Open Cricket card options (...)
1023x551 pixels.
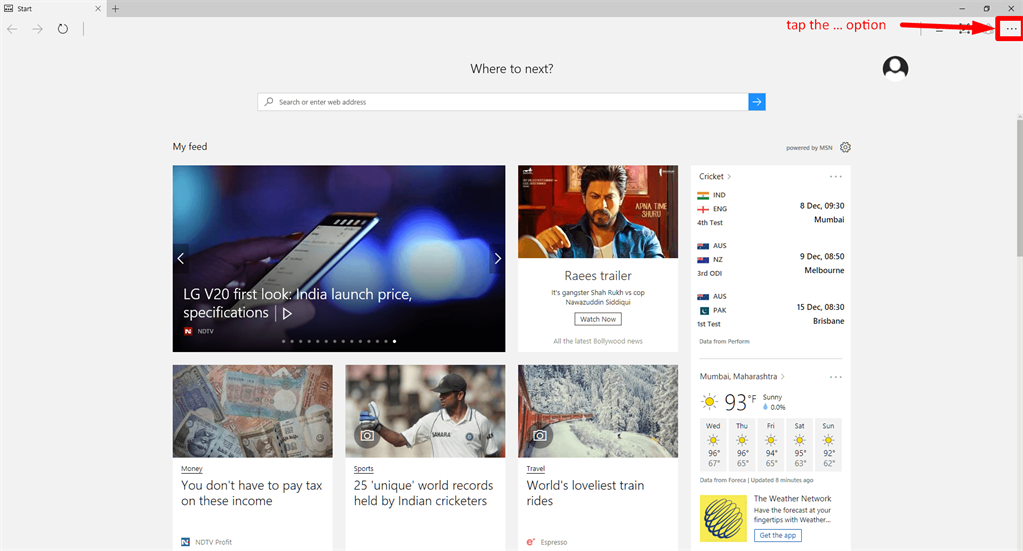pos(836,177)
